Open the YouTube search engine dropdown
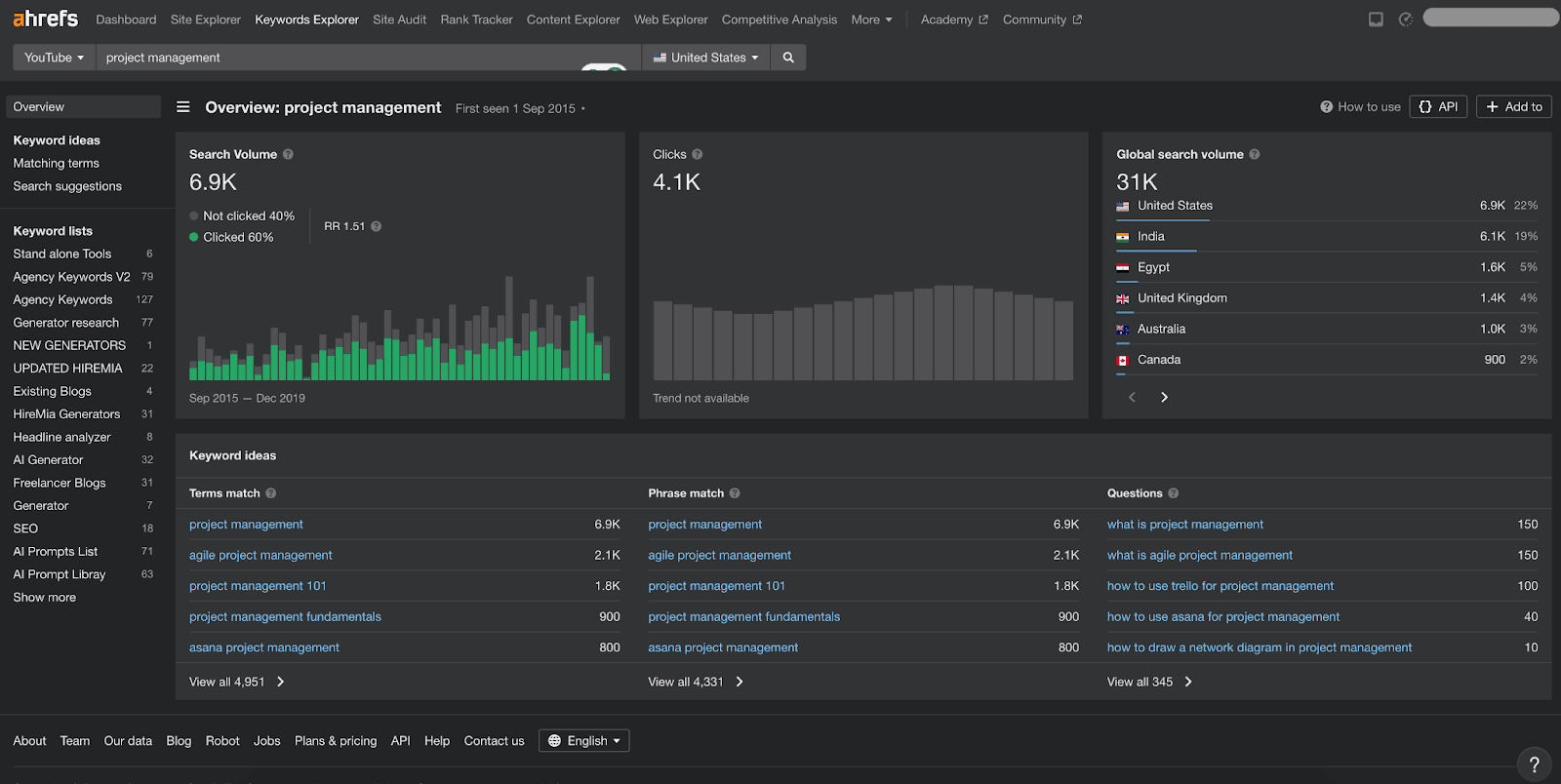 click(54, 58)
